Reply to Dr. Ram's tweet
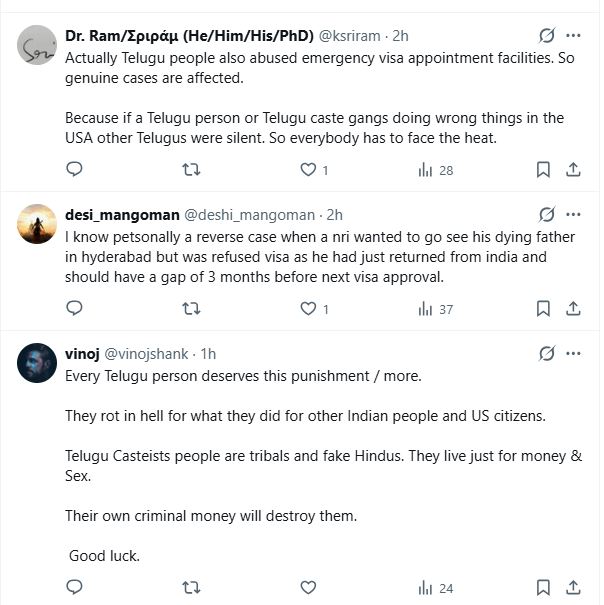 (74, 170)
